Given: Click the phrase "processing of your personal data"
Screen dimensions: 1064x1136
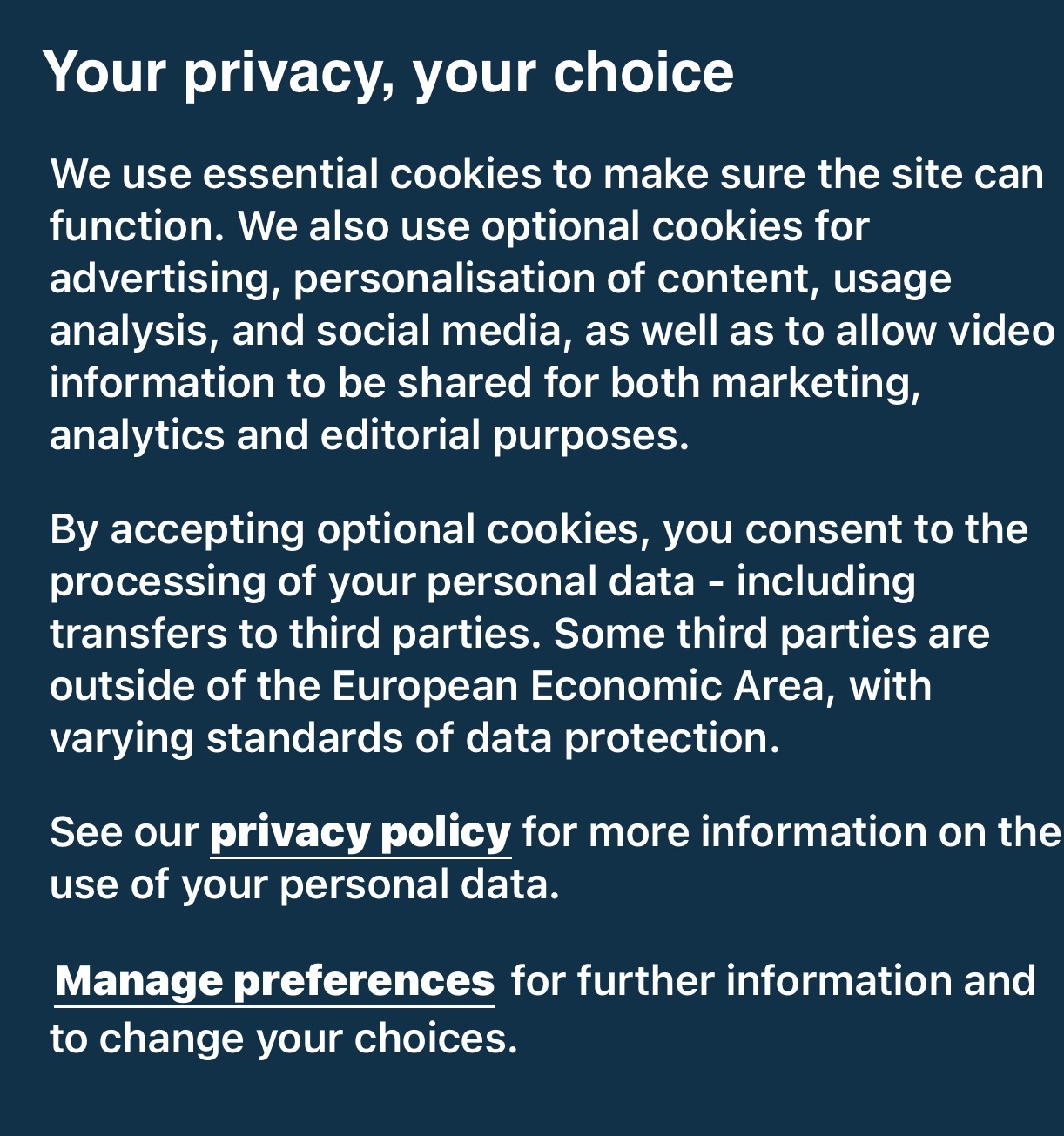Looking at the screenshot, I should click(x=372, y=581).
